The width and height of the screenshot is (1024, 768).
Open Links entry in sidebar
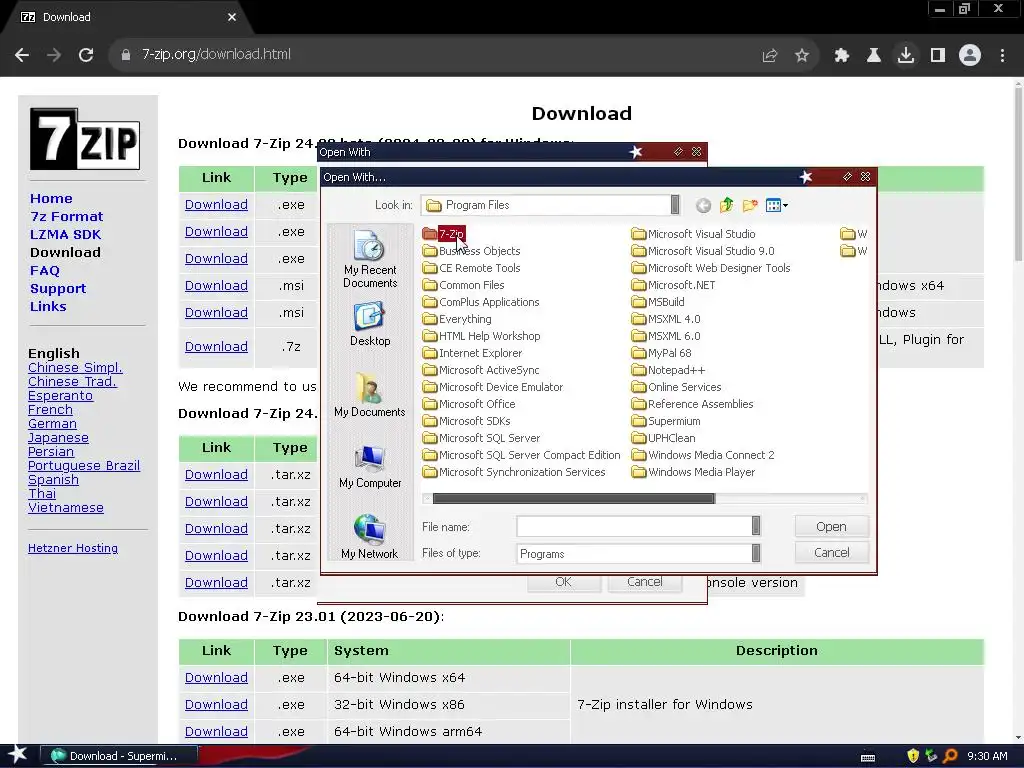[x=48, y=306]
